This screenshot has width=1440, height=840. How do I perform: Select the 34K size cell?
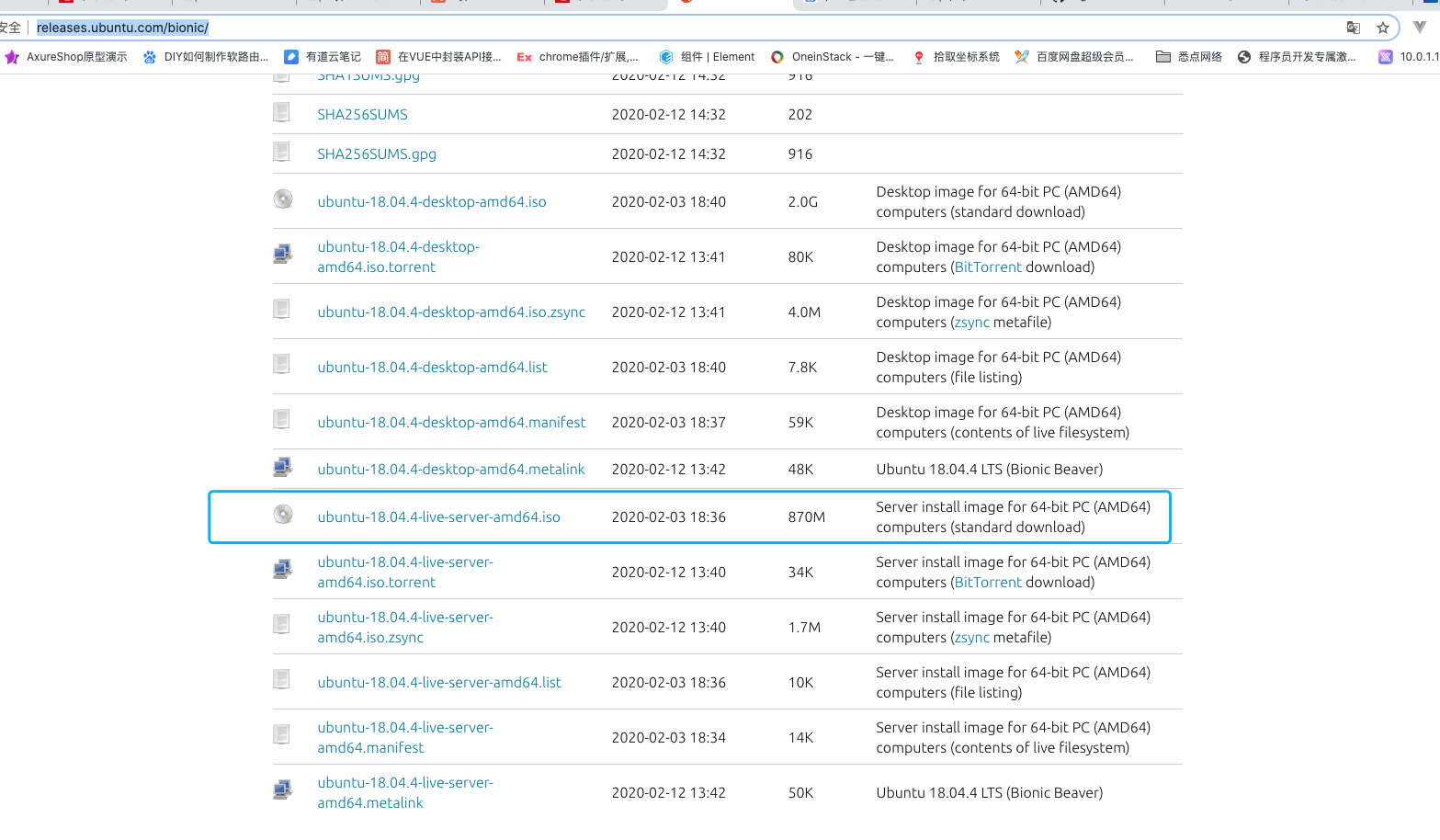800,573
